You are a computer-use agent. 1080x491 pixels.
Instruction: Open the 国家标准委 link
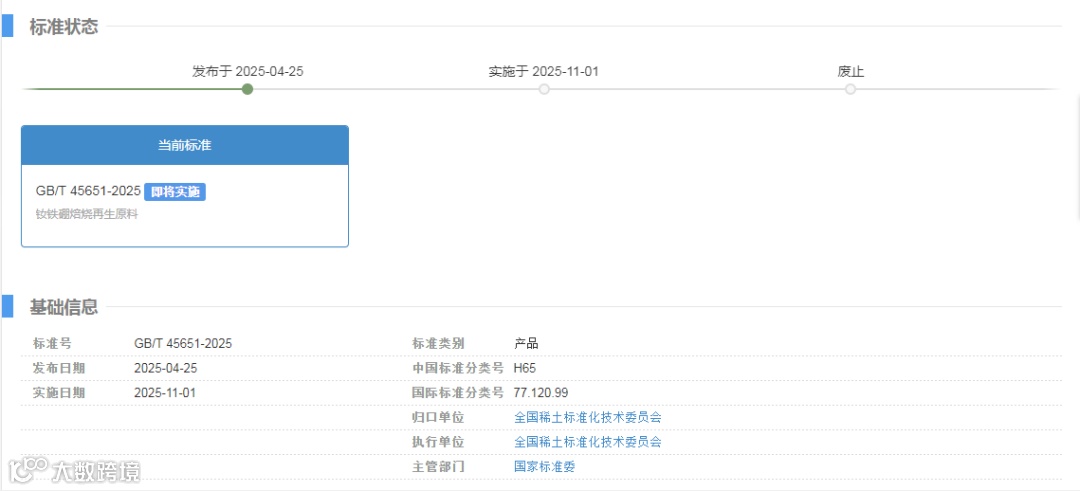click(544, 467)
